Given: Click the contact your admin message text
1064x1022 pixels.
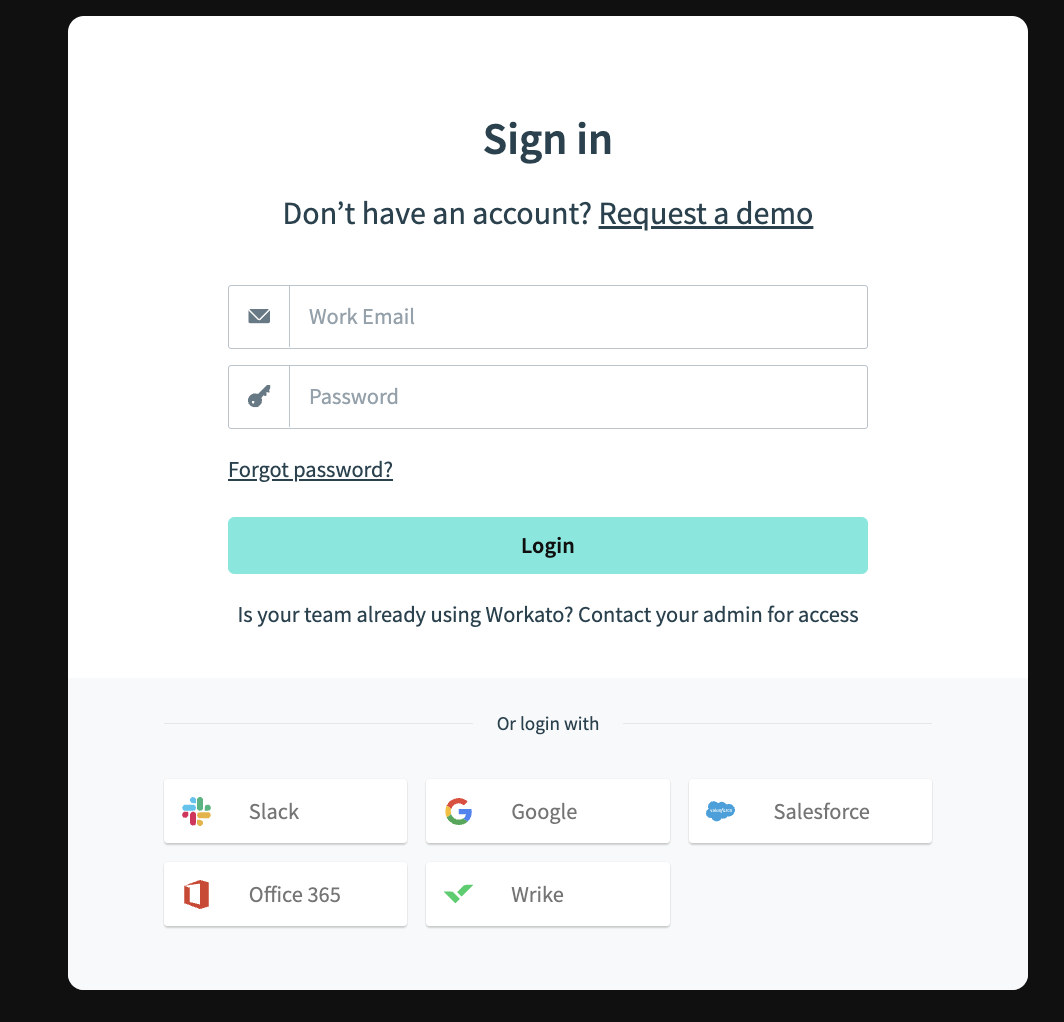Looking at the screenshot, I should (x=547, y=614).
